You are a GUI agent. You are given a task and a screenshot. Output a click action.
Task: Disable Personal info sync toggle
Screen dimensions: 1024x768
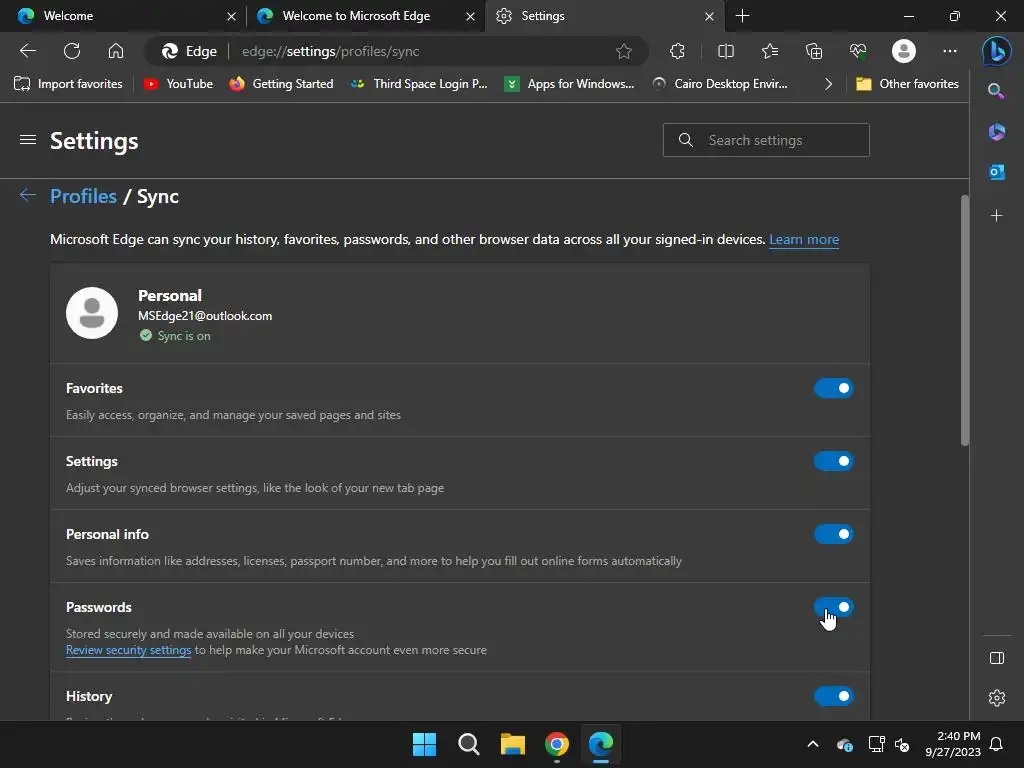pos(833,534)
